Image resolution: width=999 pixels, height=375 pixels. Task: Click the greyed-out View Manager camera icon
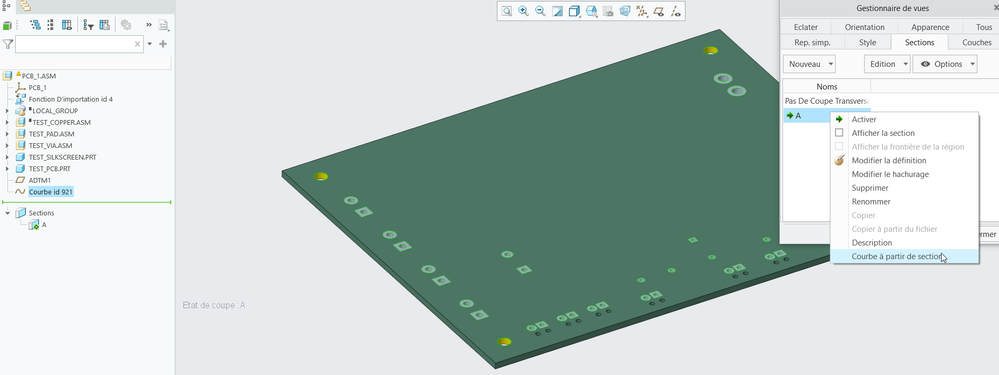pos(608,11)
